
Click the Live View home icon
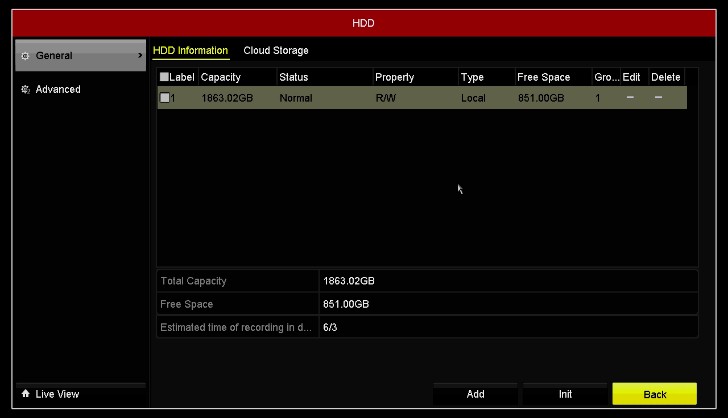(x=25, y=394)
